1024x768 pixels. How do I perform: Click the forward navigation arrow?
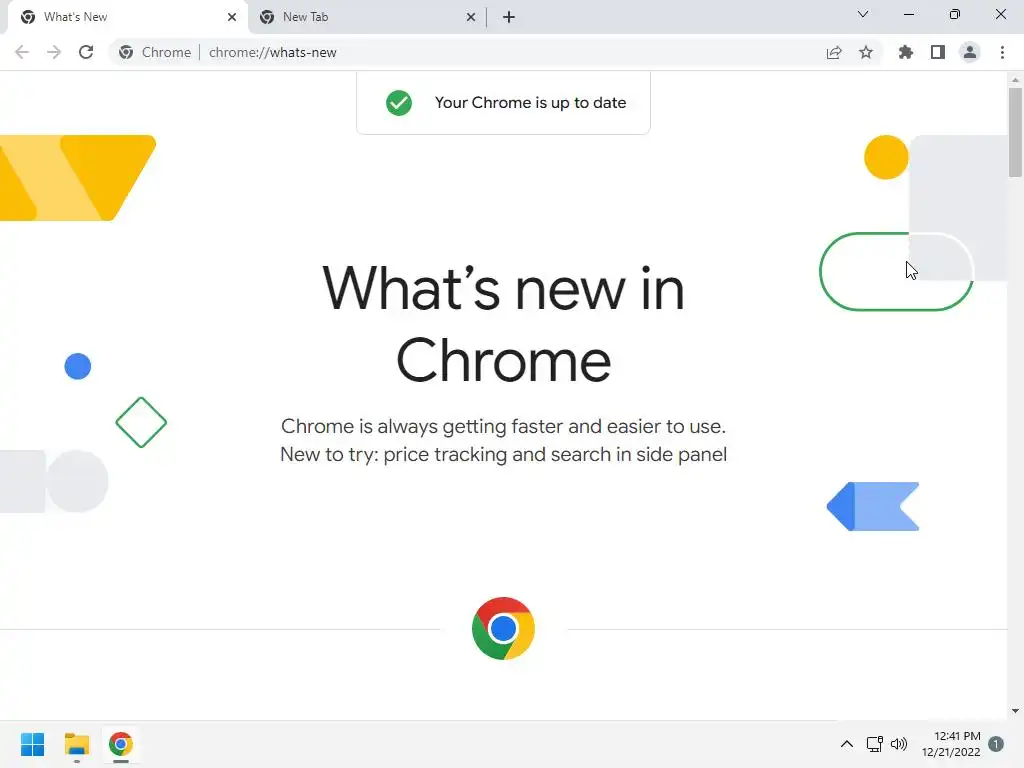tap(54, 52)
